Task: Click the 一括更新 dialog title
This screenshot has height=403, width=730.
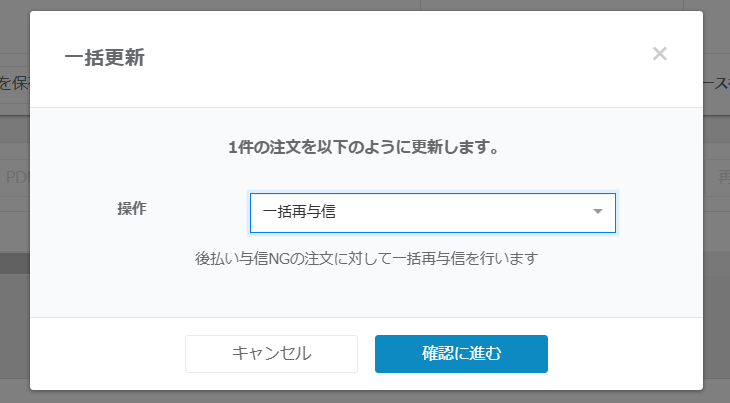Action: [104, 58]
